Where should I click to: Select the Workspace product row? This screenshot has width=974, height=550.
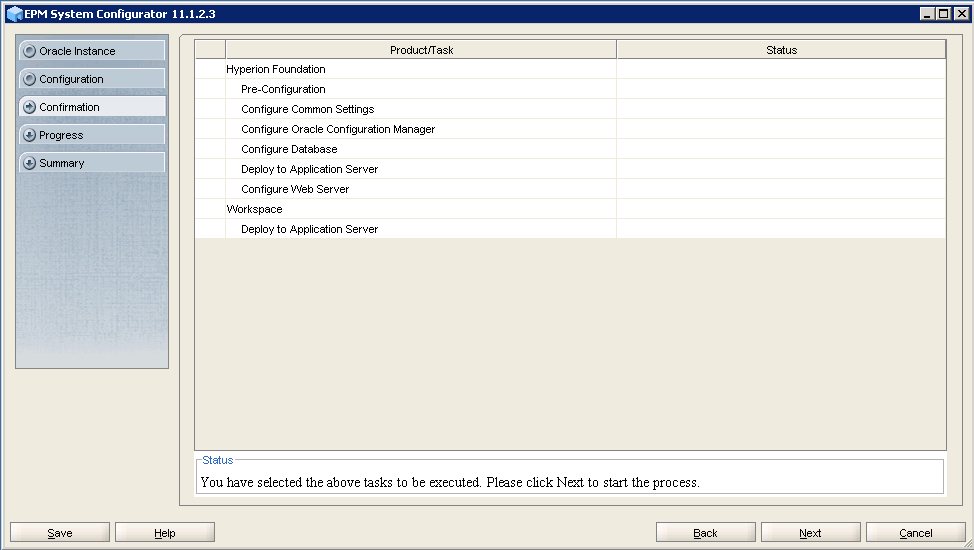pos(254,209)
